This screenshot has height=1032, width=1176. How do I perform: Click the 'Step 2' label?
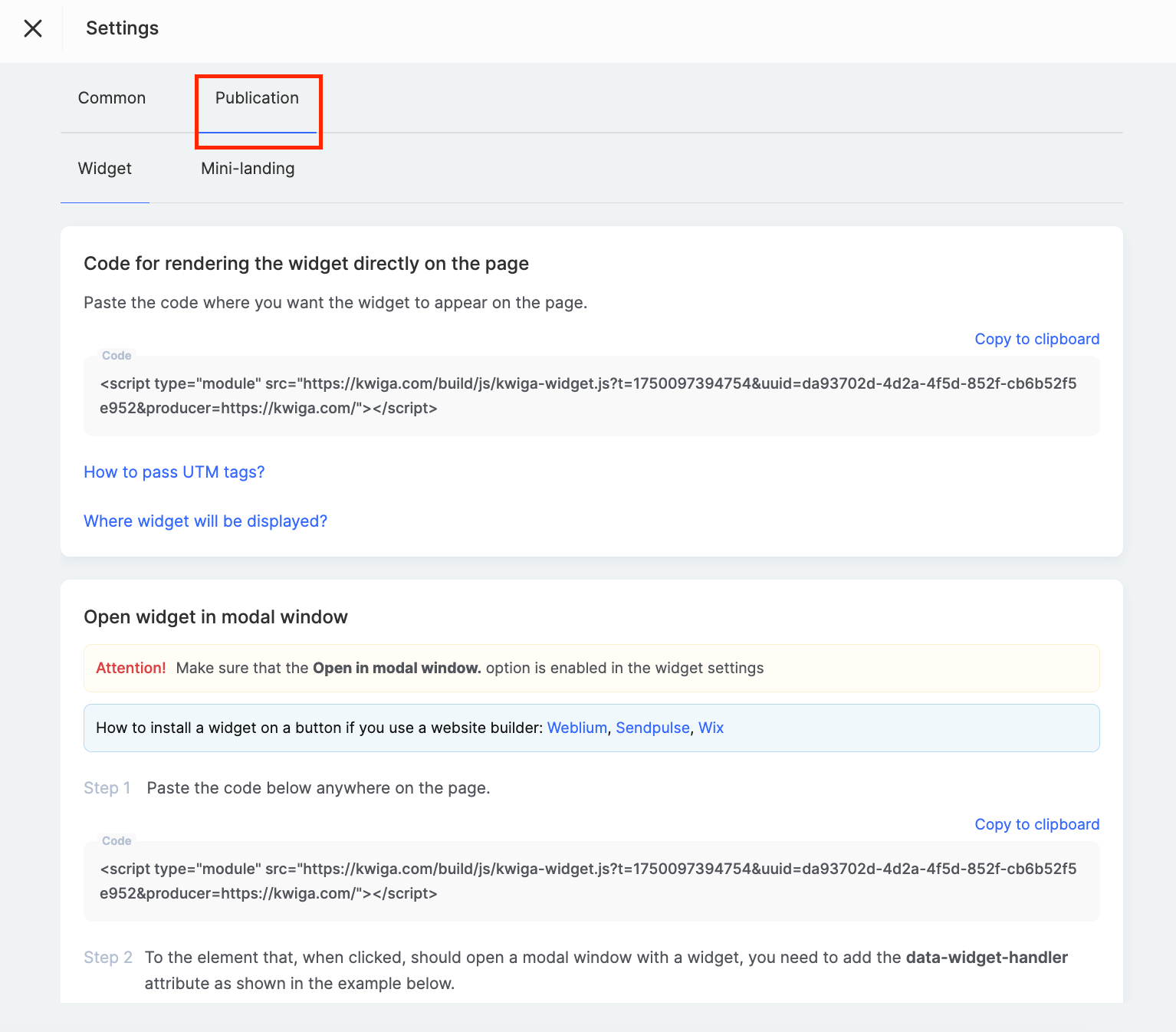point(108,958)
